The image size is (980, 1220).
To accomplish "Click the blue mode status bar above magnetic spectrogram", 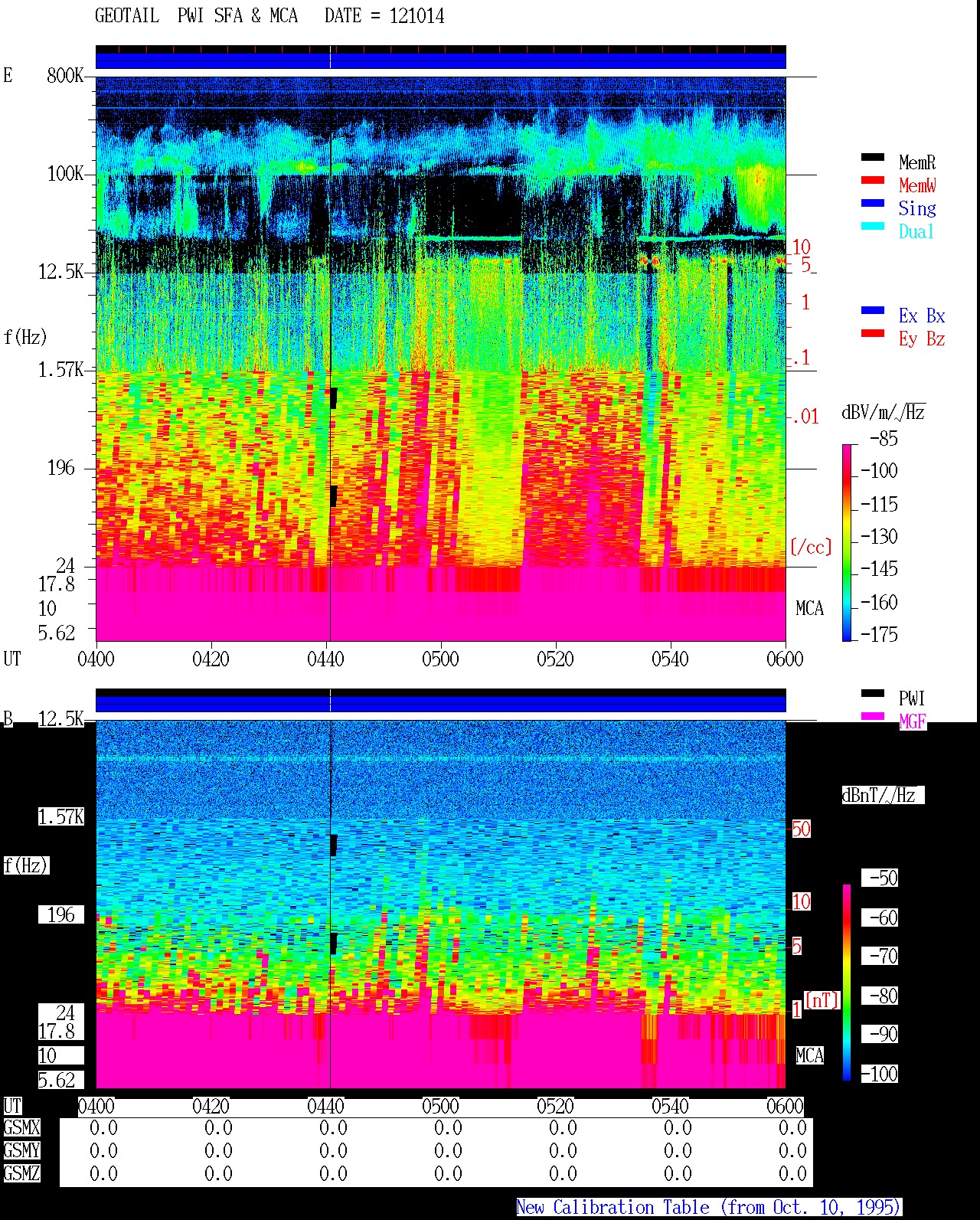I will [x=441, y=703].
